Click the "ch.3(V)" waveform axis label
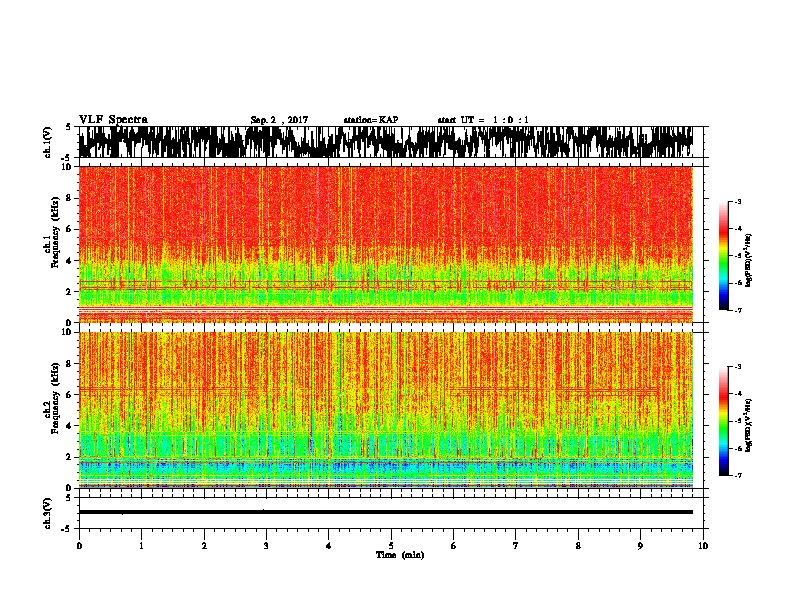792x612 pixels. tap(48, 513)
